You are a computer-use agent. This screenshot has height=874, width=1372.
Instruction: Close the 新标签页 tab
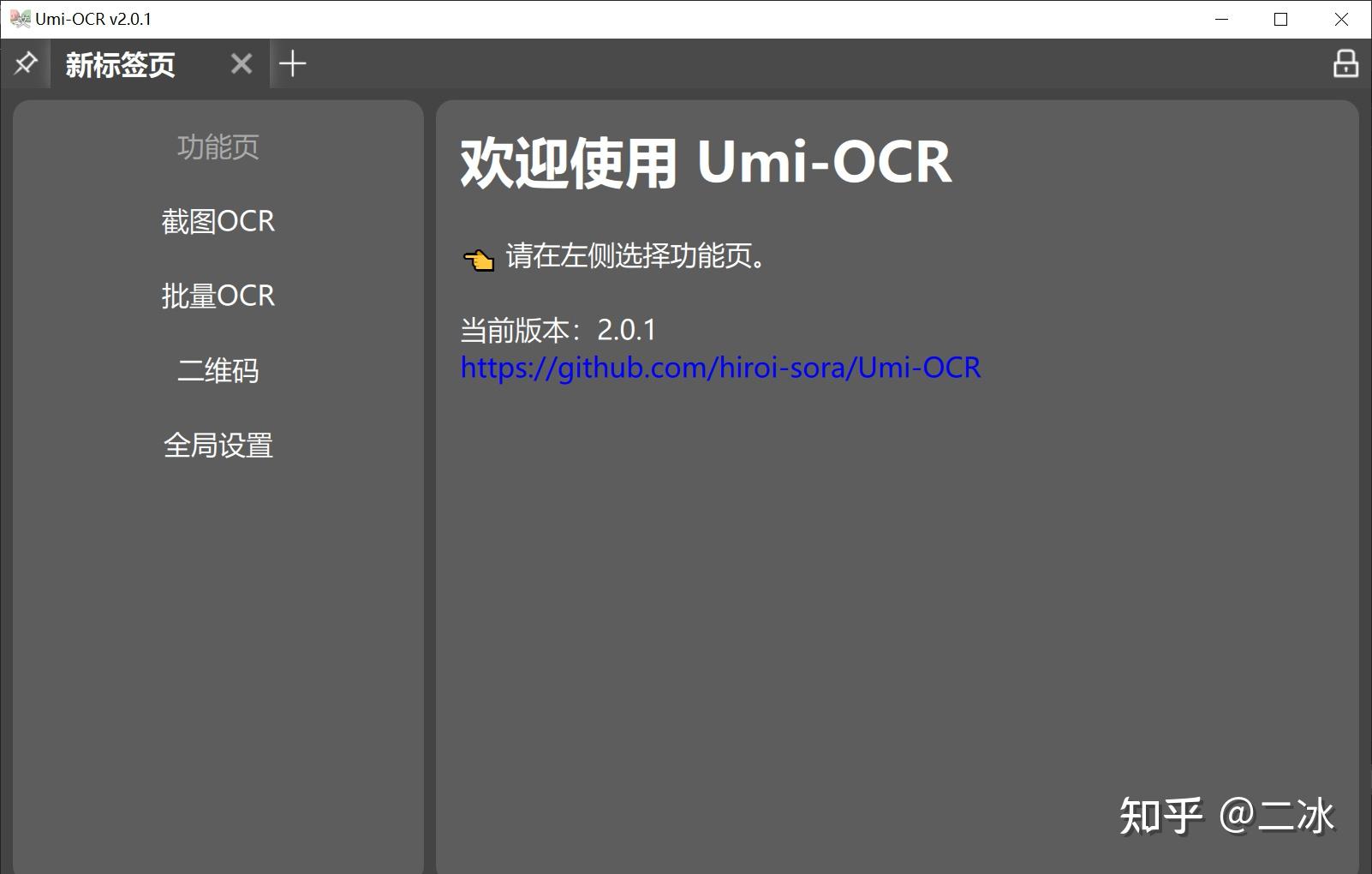(241, 63)
